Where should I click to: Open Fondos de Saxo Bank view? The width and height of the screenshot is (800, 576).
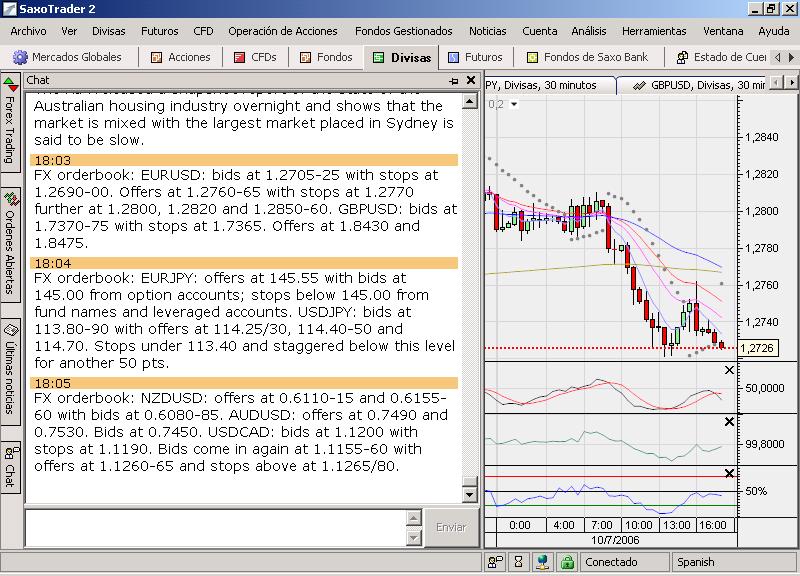[587, 57]
